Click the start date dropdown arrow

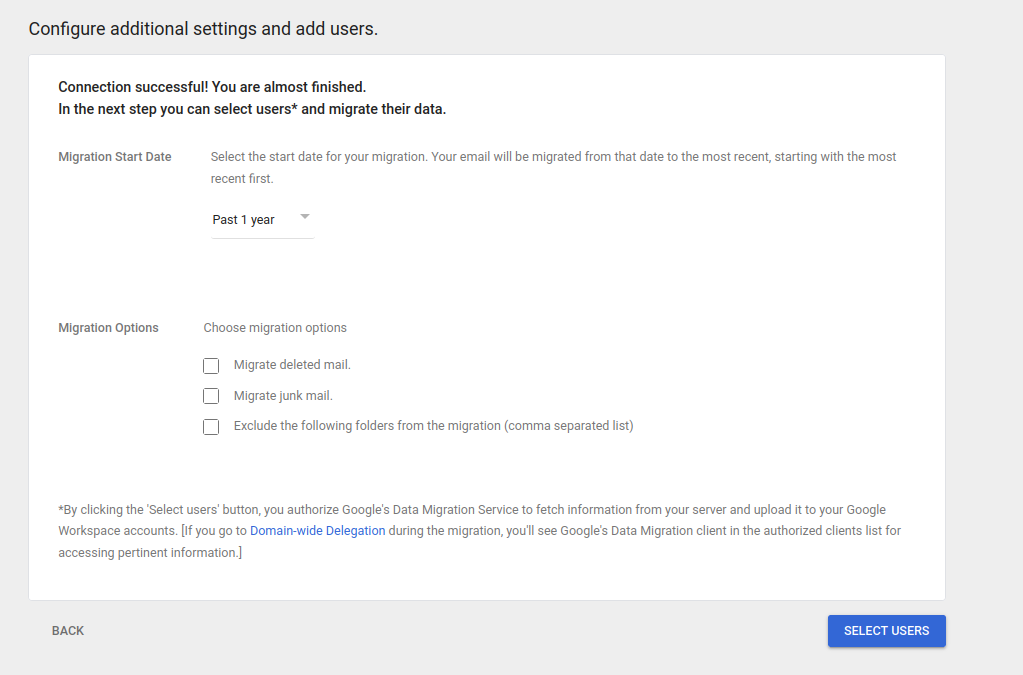(x=305, y=217)
